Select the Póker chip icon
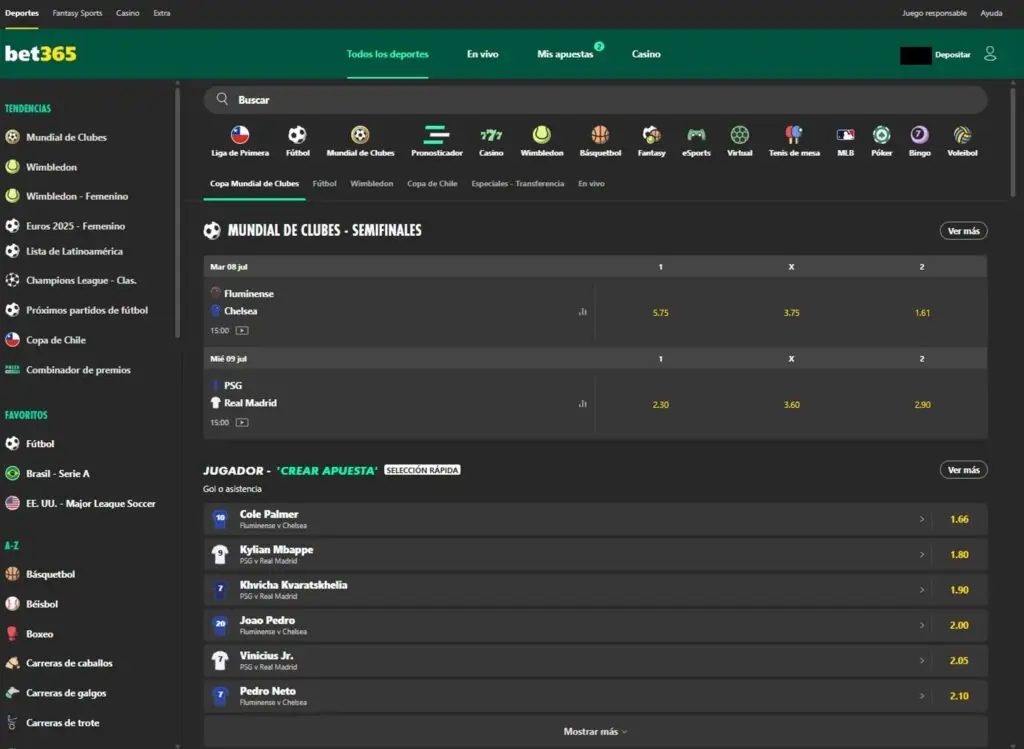This screenshot has width=1024, height=749. pyautogui.click(x=881, y=136)
